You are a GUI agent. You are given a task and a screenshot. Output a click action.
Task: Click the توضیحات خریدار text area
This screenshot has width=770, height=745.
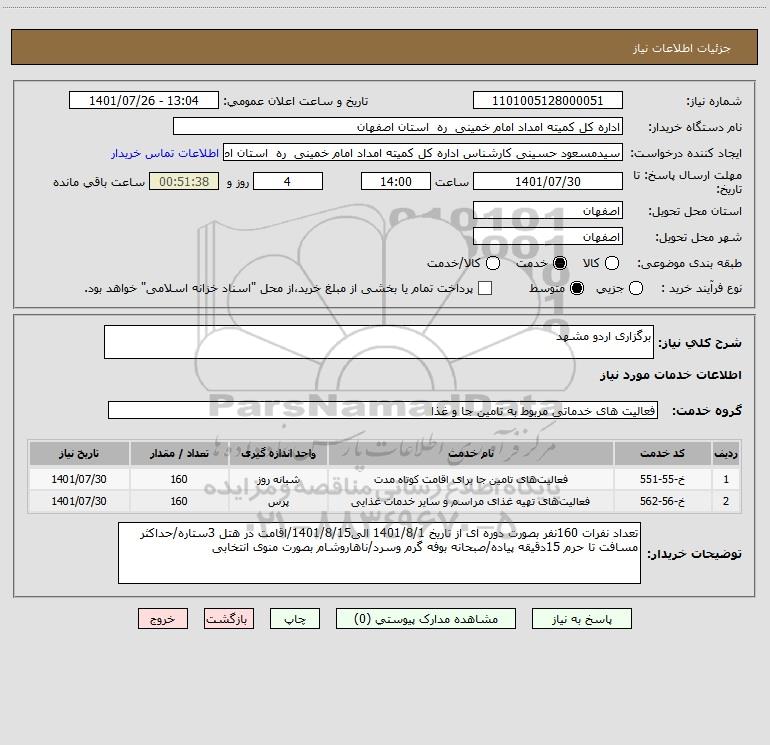[x=380, y=553]
